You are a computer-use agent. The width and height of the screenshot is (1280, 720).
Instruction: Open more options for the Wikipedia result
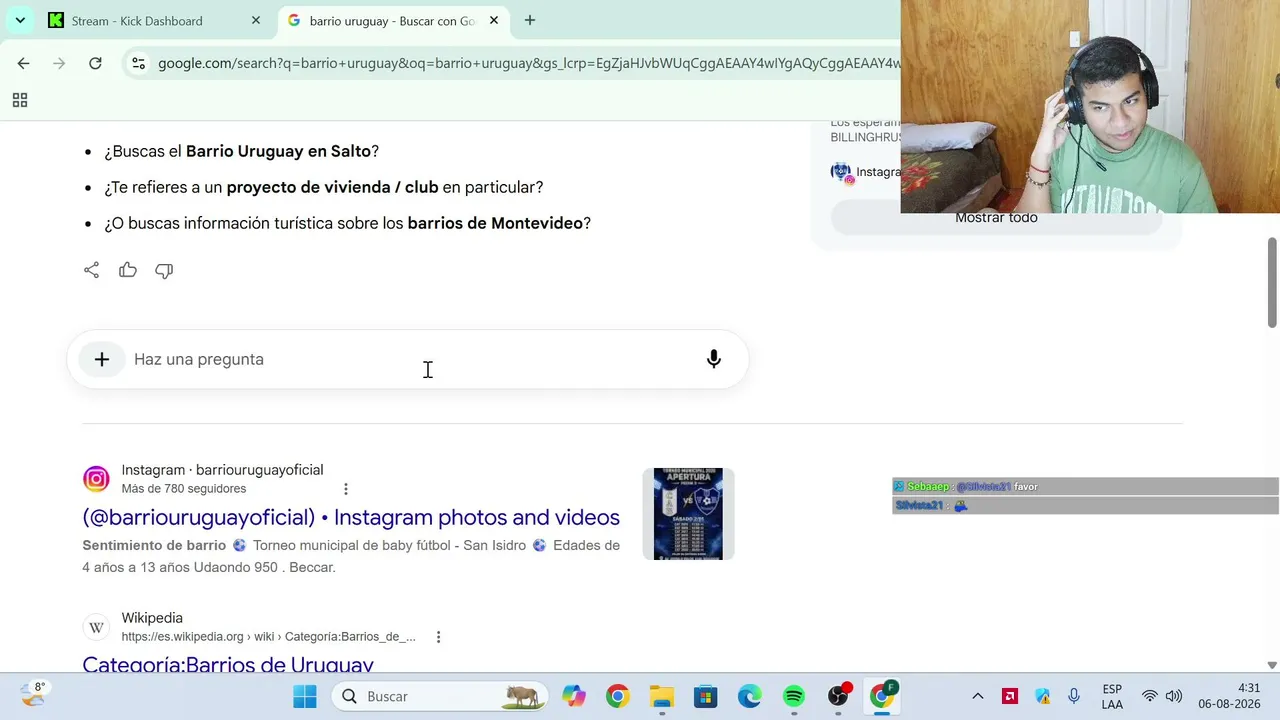(438, 637)
